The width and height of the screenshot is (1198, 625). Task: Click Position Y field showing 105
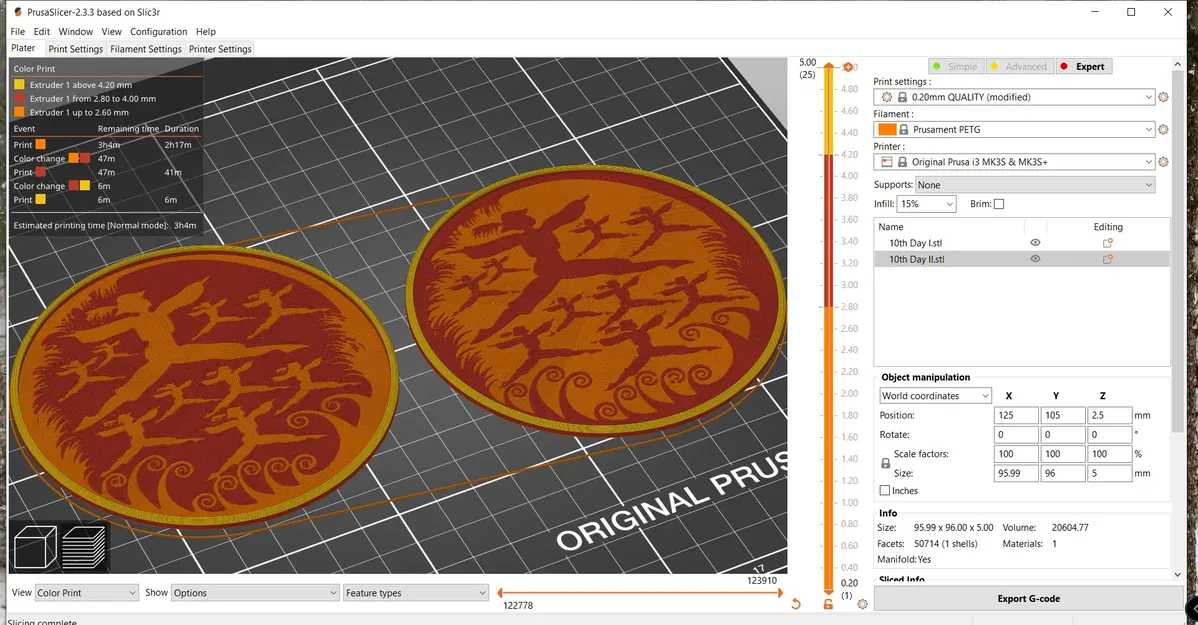pos(1062,415)
